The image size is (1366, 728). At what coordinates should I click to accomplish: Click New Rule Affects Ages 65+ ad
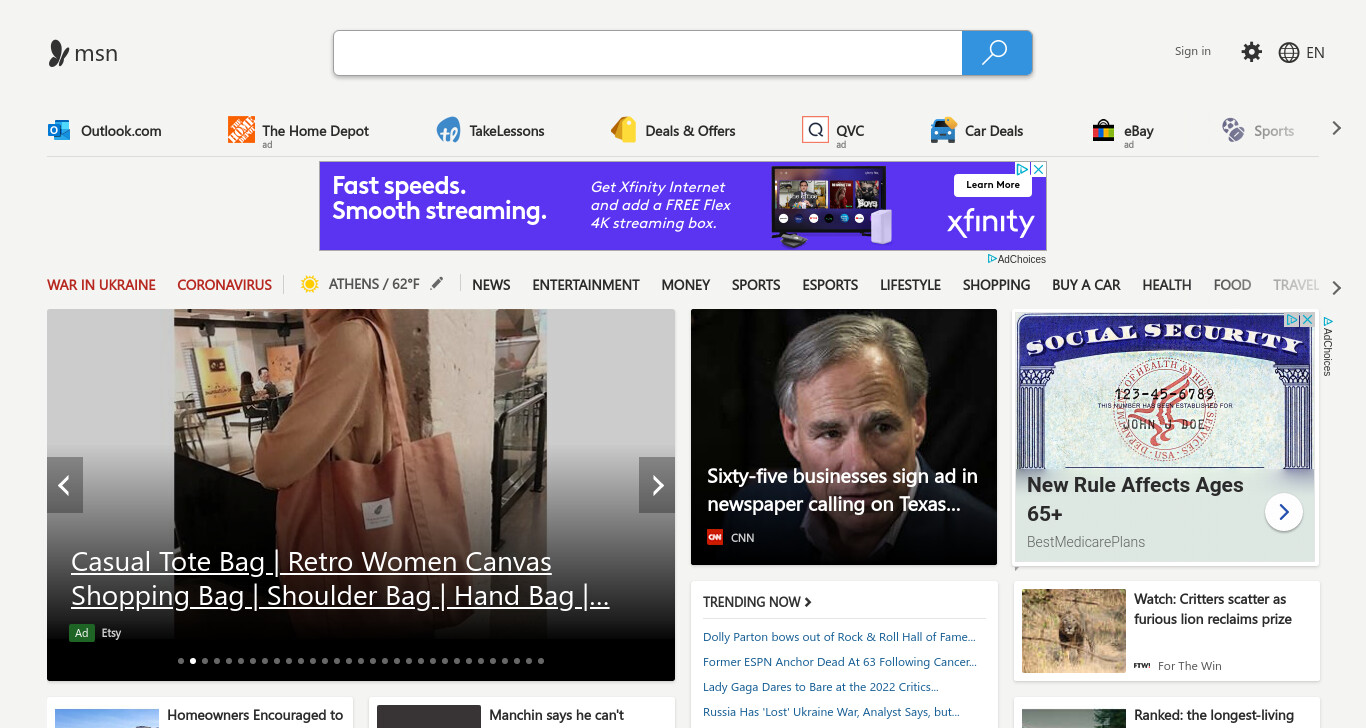tap(1135, 499)
